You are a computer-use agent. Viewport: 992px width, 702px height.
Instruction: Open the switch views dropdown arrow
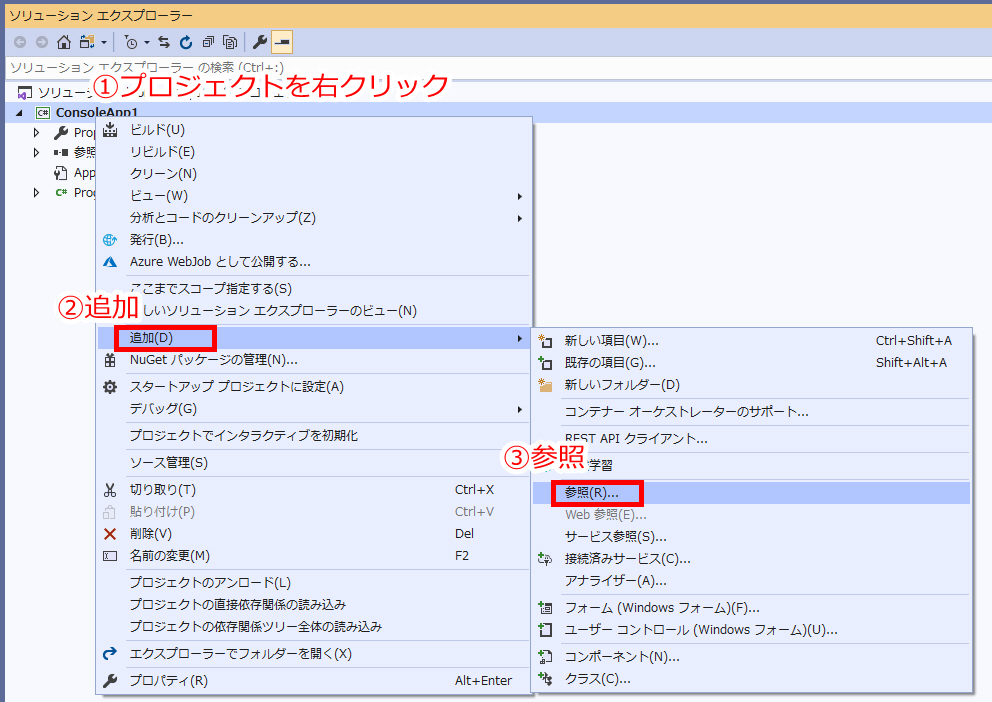[104, 42]
